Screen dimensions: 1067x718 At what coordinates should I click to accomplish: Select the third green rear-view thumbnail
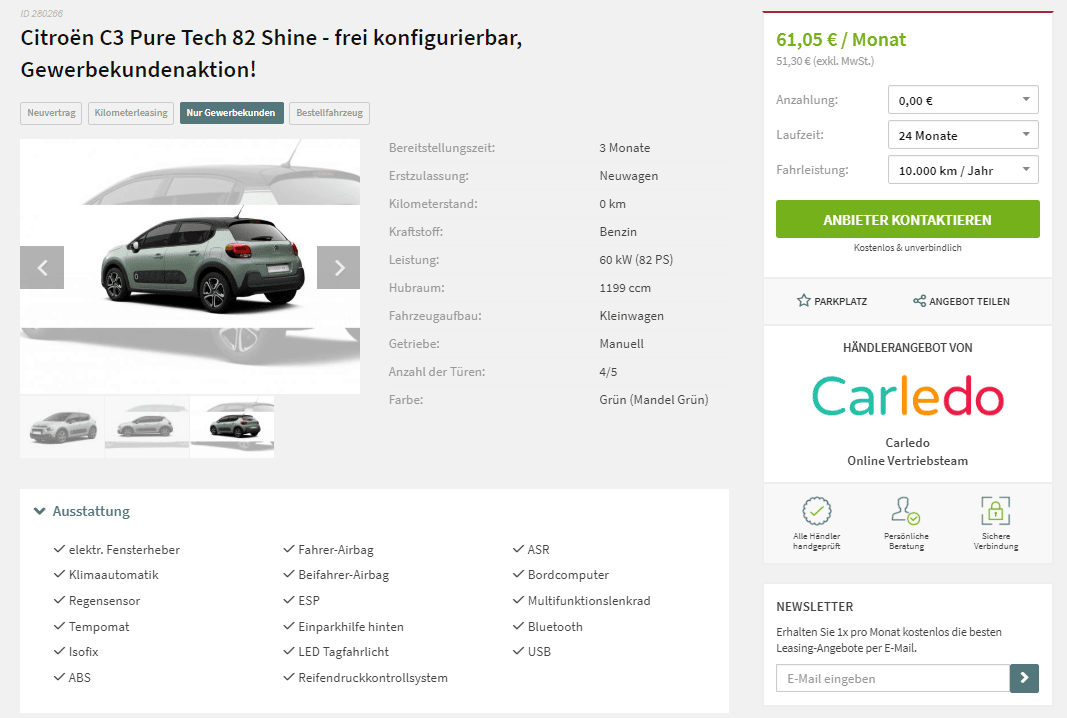(x=232, y=427)
